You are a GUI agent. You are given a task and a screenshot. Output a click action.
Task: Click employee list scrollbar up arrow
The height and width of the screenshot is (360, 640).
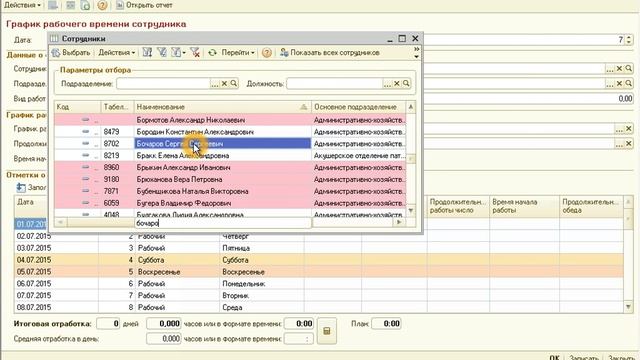411,107
